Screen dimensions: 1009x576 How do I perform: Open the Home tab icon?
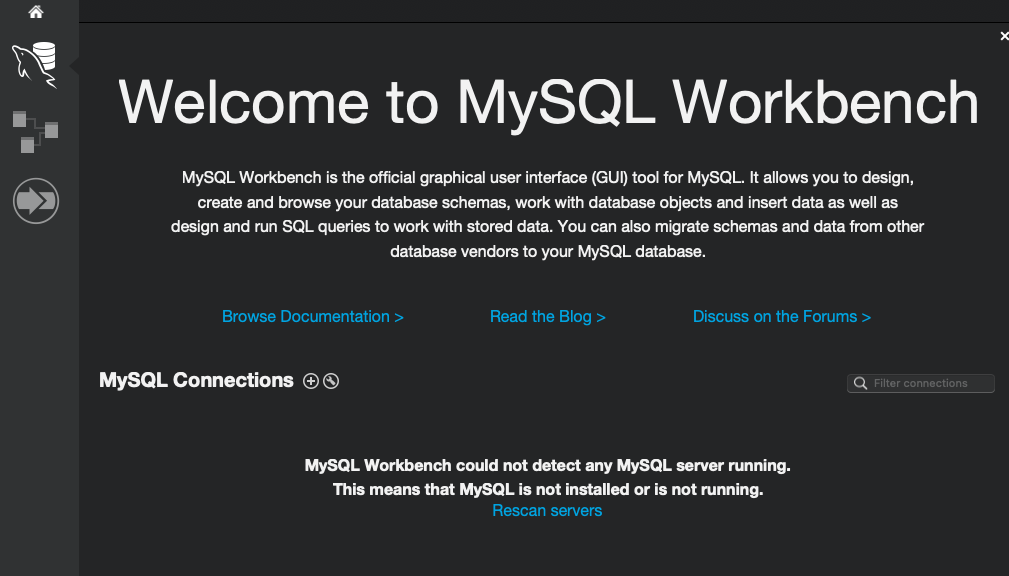pyautogui.click(x=36, y=12)
